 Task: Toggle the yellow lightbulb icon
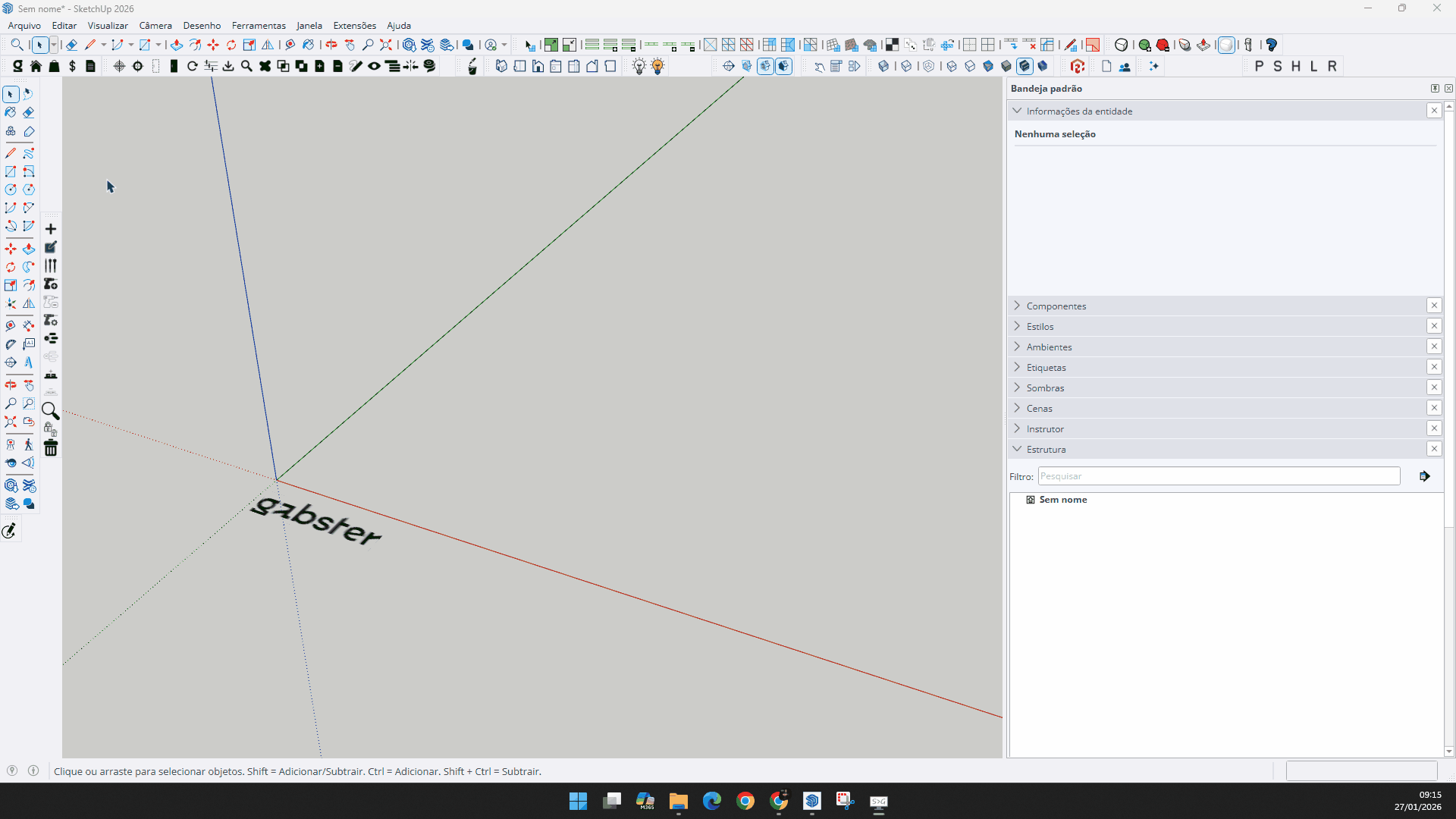(657, 67)
